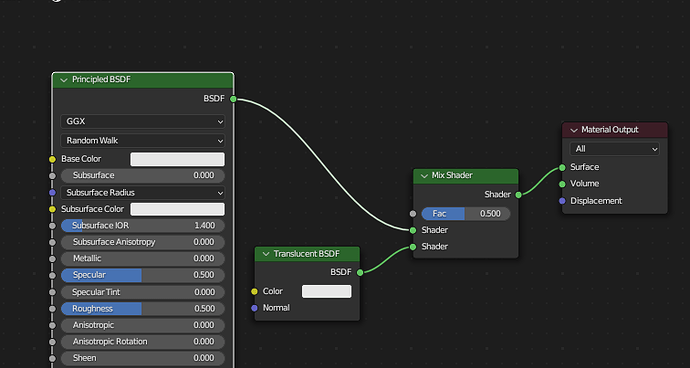Click the Subsurface IOR slider
690x368 pixels.
tap(143, 226)
